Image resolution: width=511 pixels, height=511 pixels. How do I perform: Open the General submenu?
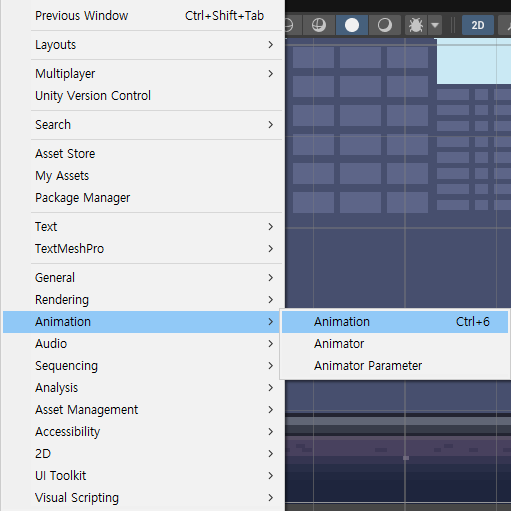coord(142,278)
